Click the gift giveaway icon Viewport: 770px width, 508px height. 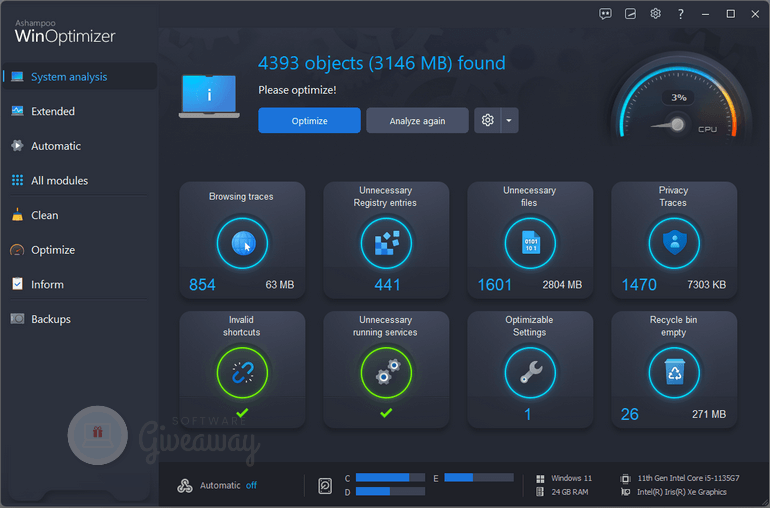click(x=98, y=435)
